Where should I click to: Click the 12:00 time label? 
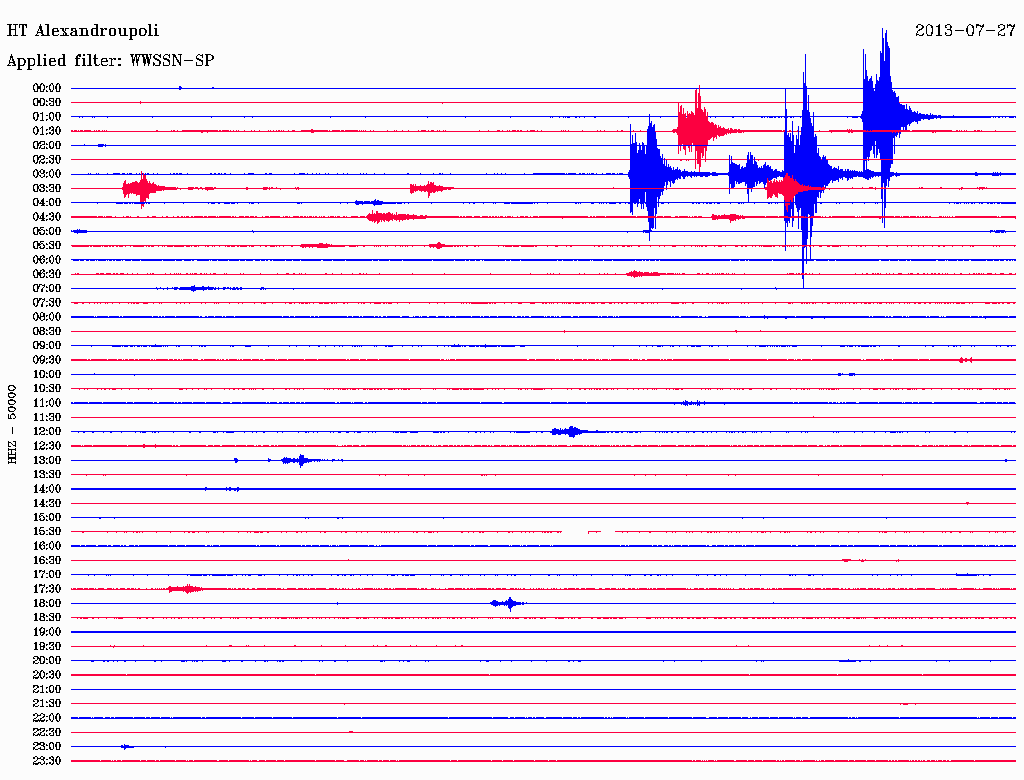click(x=47, y=432)
